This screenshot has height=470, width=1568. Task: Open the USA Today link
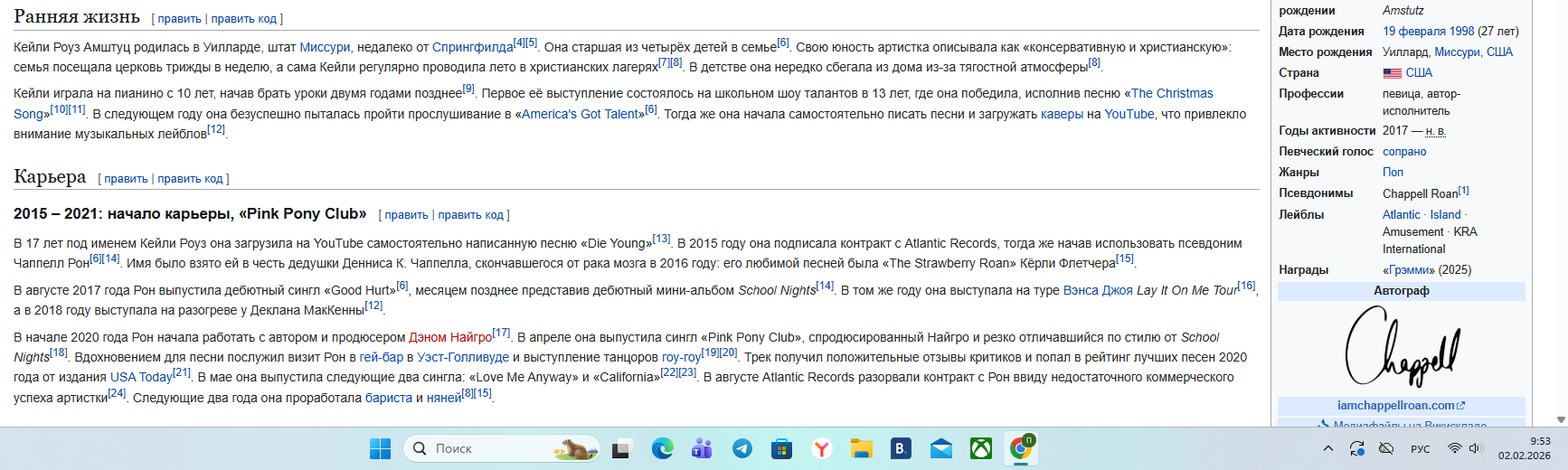(x=141, y=377)
